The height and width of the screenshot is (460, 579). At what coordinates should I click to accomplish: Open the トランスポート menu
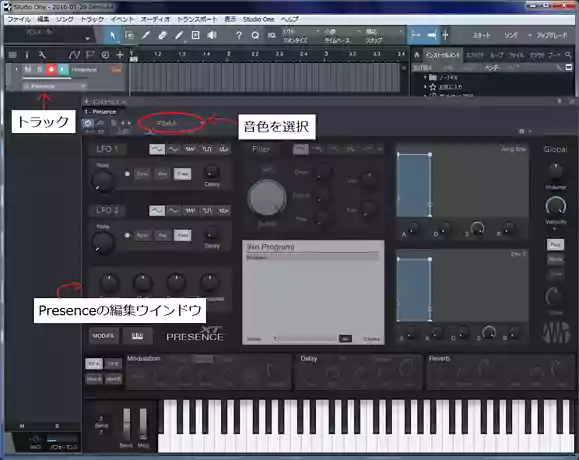[197, 19]
